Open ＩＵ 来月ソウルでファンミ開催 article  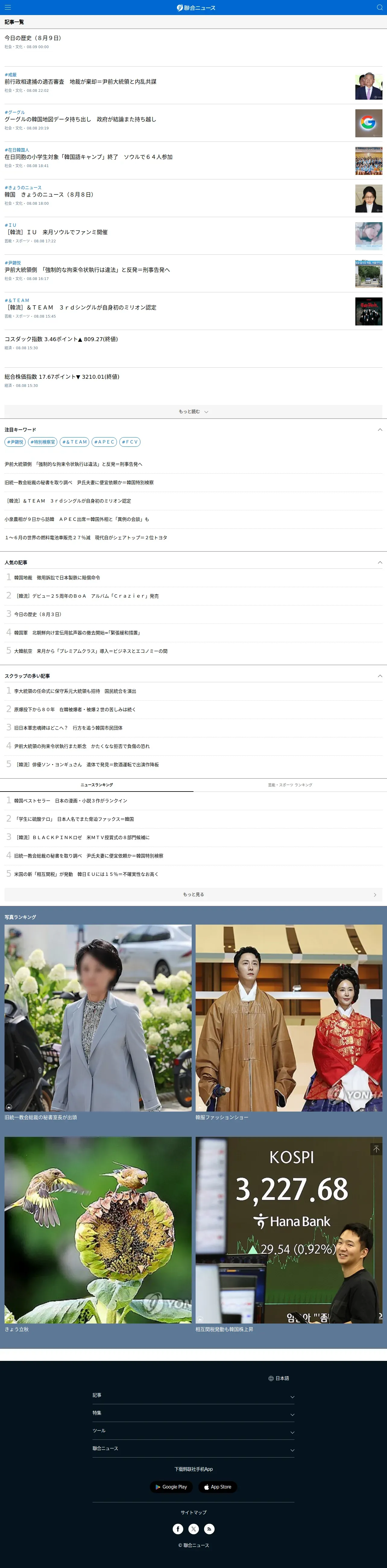pyautogui.click(x=56, y=232)
